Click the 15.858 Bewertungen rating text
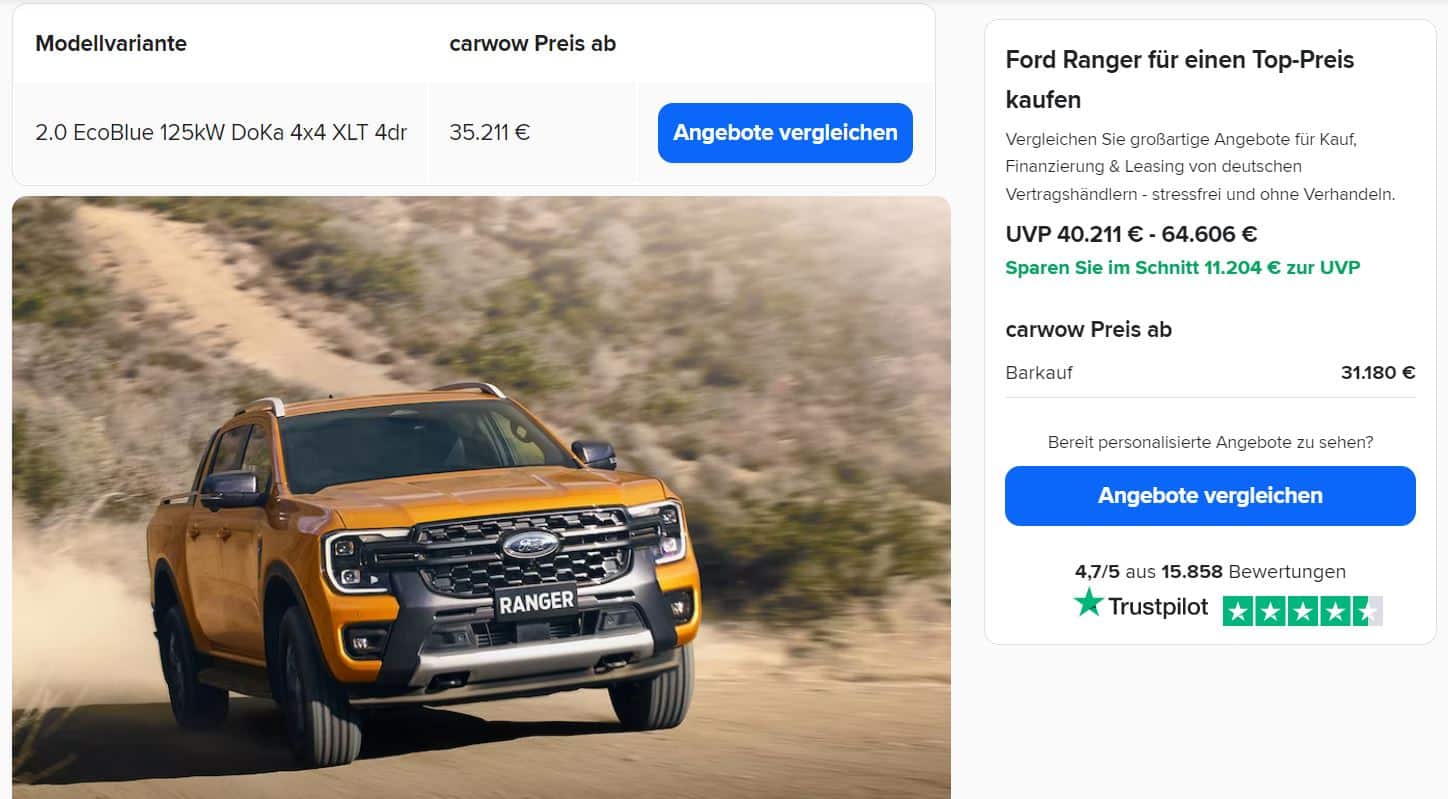The width and height of the screenshot is (1448, 799). 1253,572
